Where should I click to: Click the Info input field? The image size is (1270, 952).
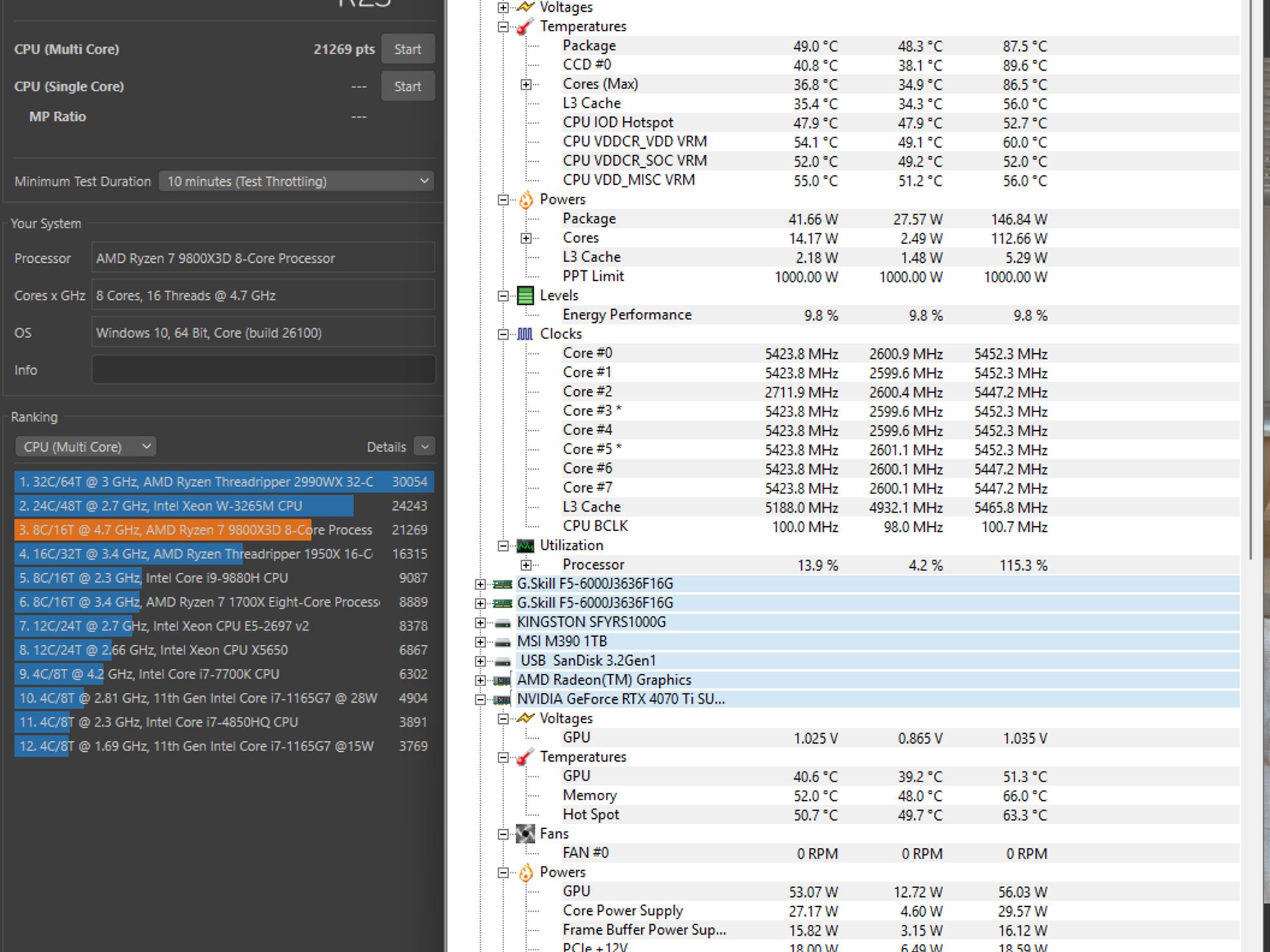[x=264, y=370]
